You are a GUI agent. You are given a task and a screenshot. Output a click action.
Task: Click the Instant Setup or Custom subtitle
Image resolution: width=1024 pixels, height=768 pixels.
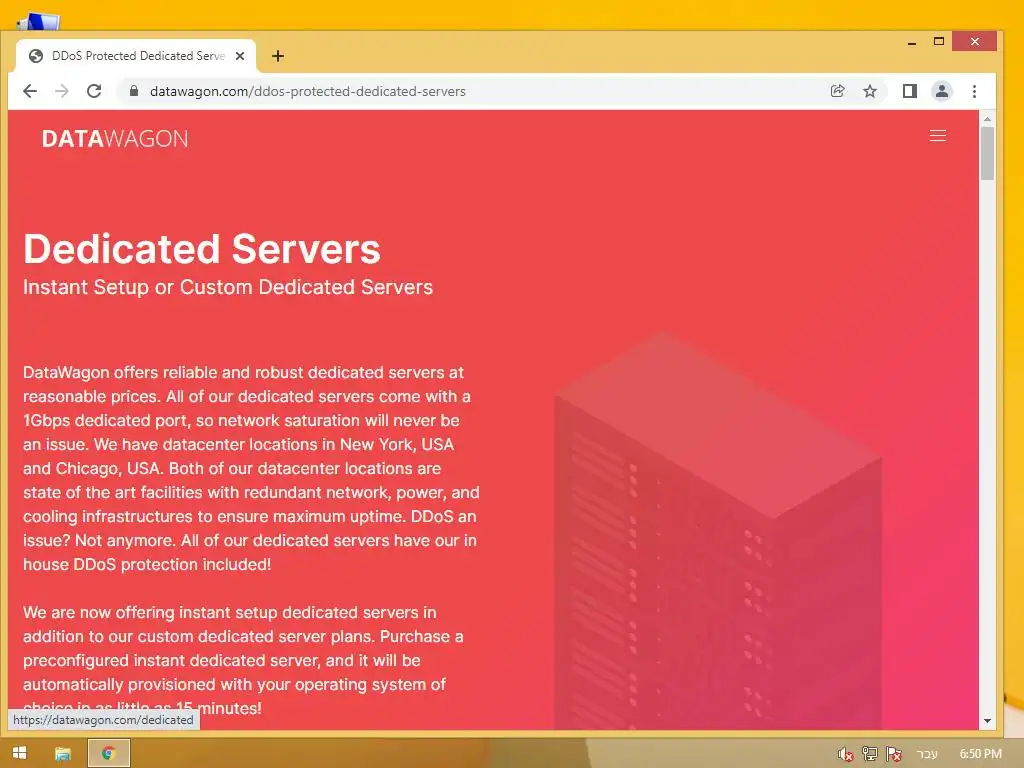(x=228, y=287)
